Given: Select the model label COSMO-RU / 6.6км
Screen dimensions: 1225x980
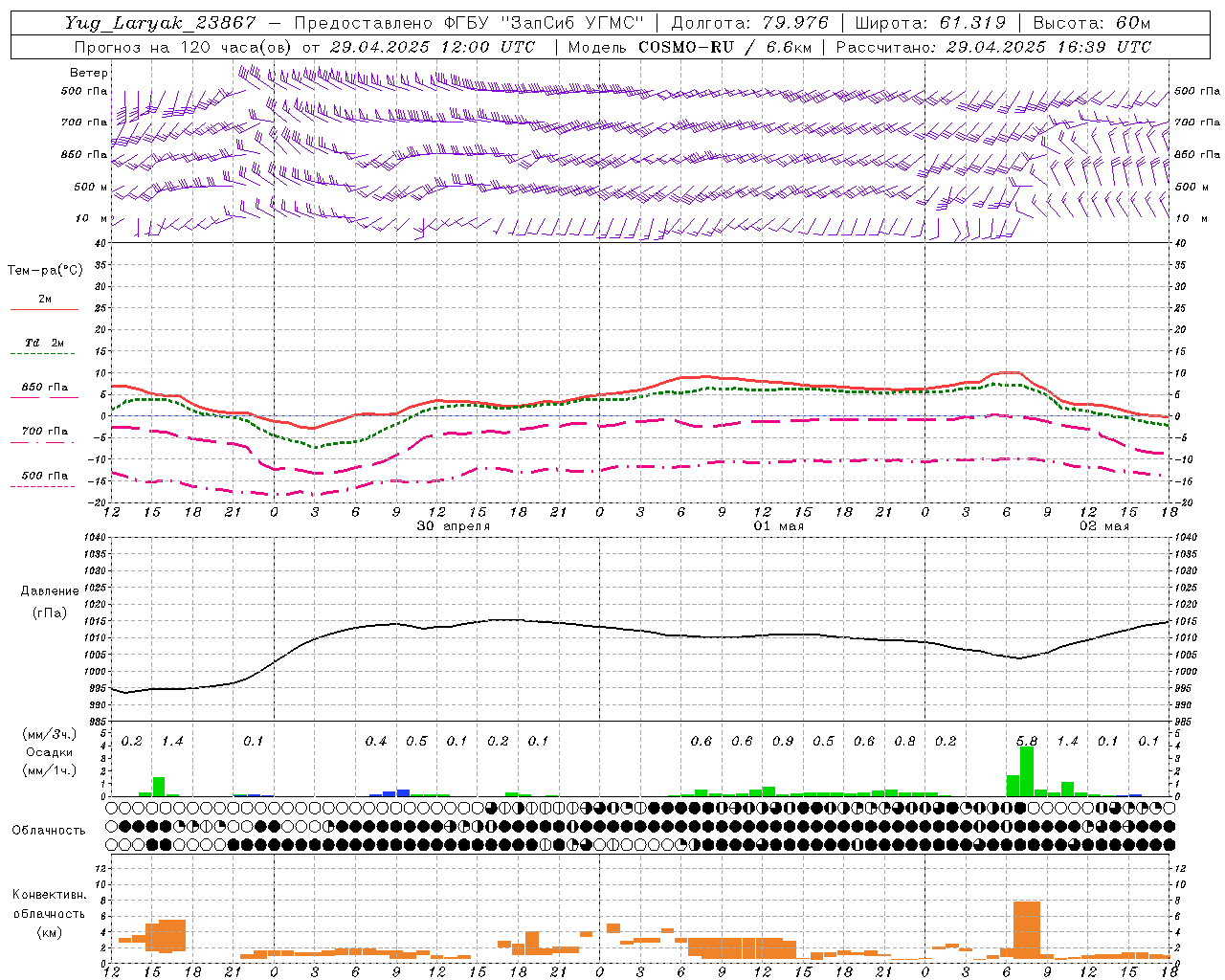Looking at the screenshot, I should coord(725,47).
